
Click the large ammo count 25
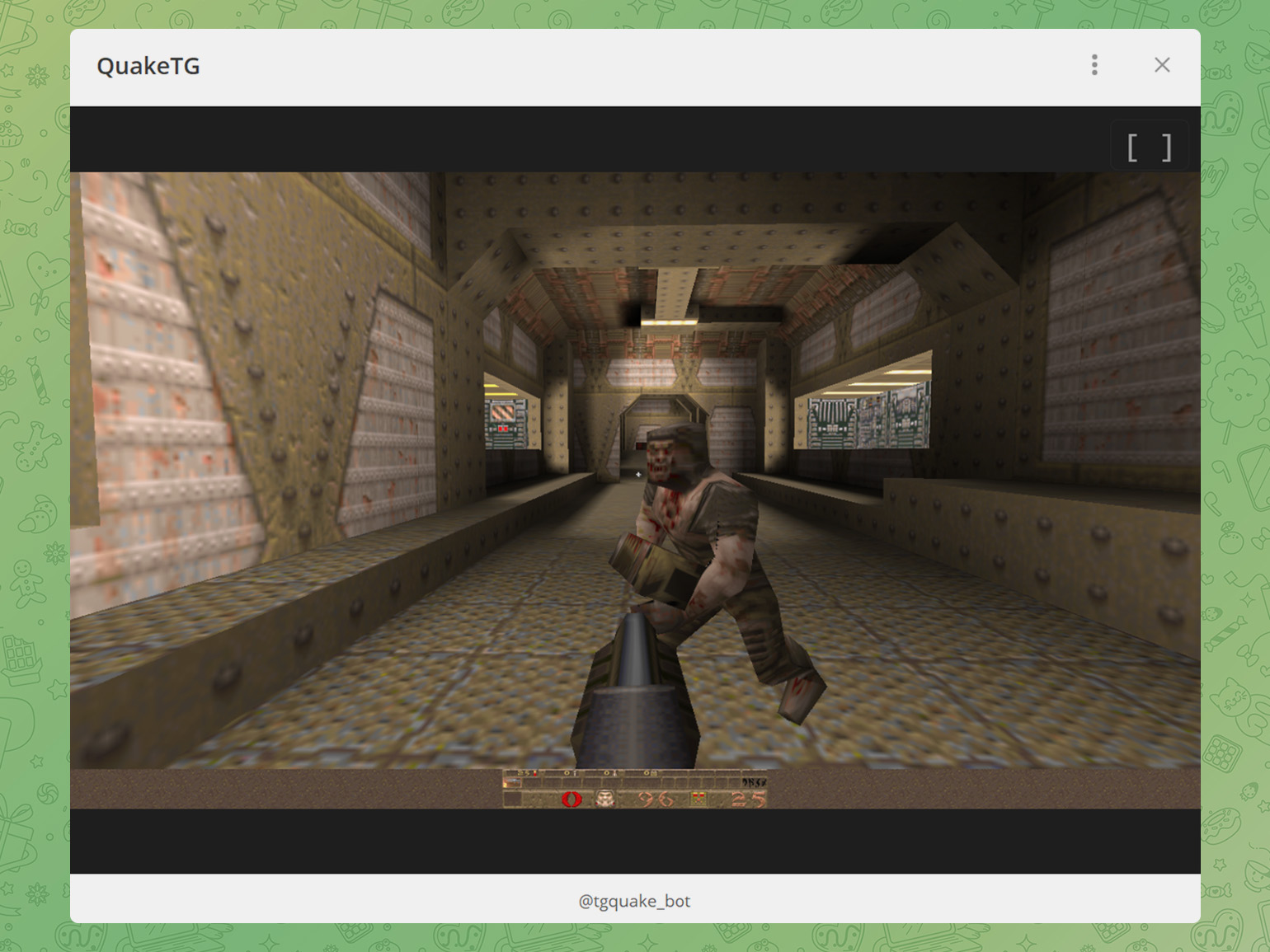(748, 799)
